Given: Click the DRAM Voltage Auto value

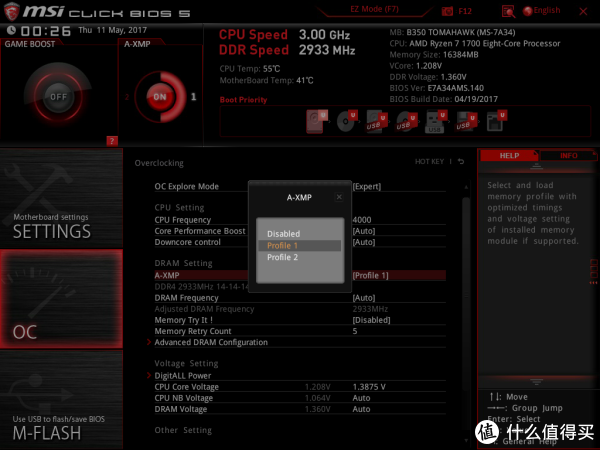Looking at the screenshot, I should [361, 409].
